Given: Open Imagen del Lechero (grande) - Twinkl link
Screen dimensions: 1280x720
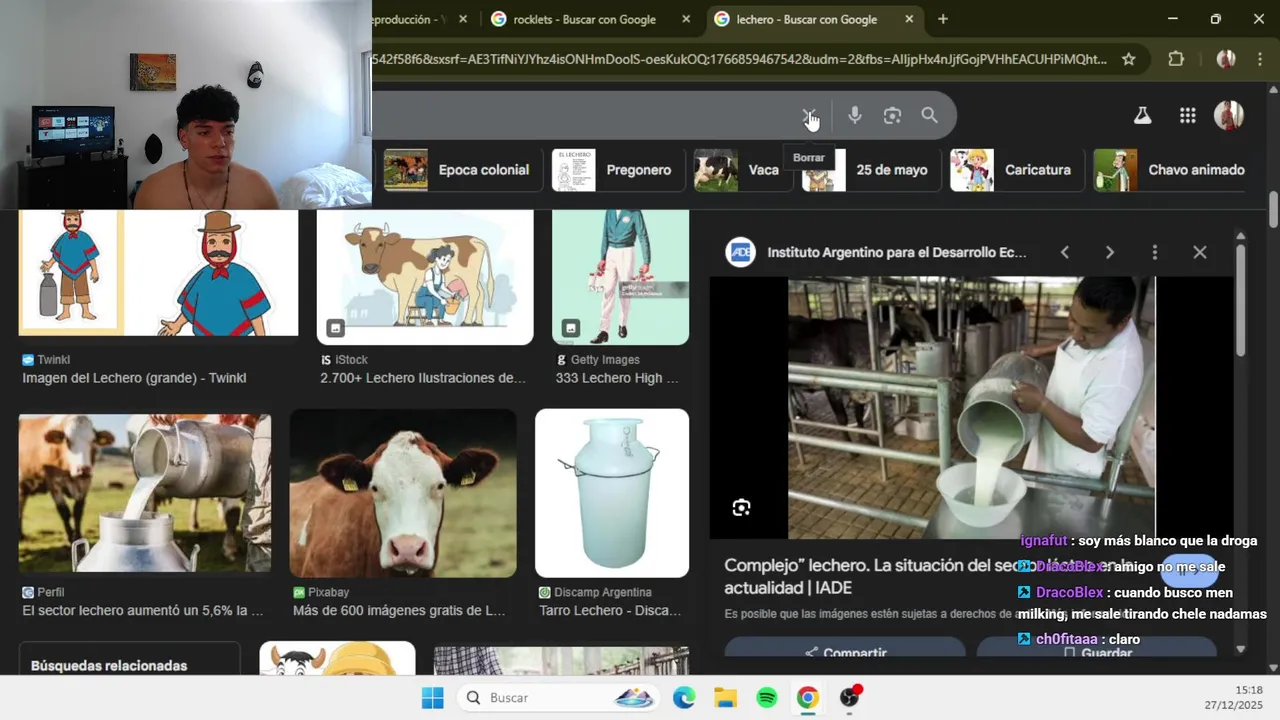Looking at the screenshot, I should pyautogui.click(x=134, y=378).
